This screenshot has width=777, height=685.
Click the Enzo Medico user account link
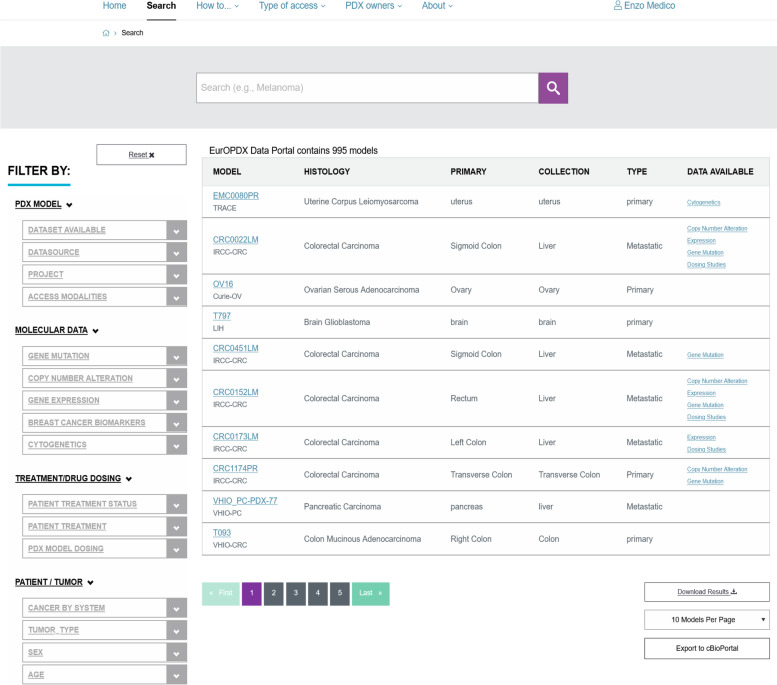coord(644,5)
